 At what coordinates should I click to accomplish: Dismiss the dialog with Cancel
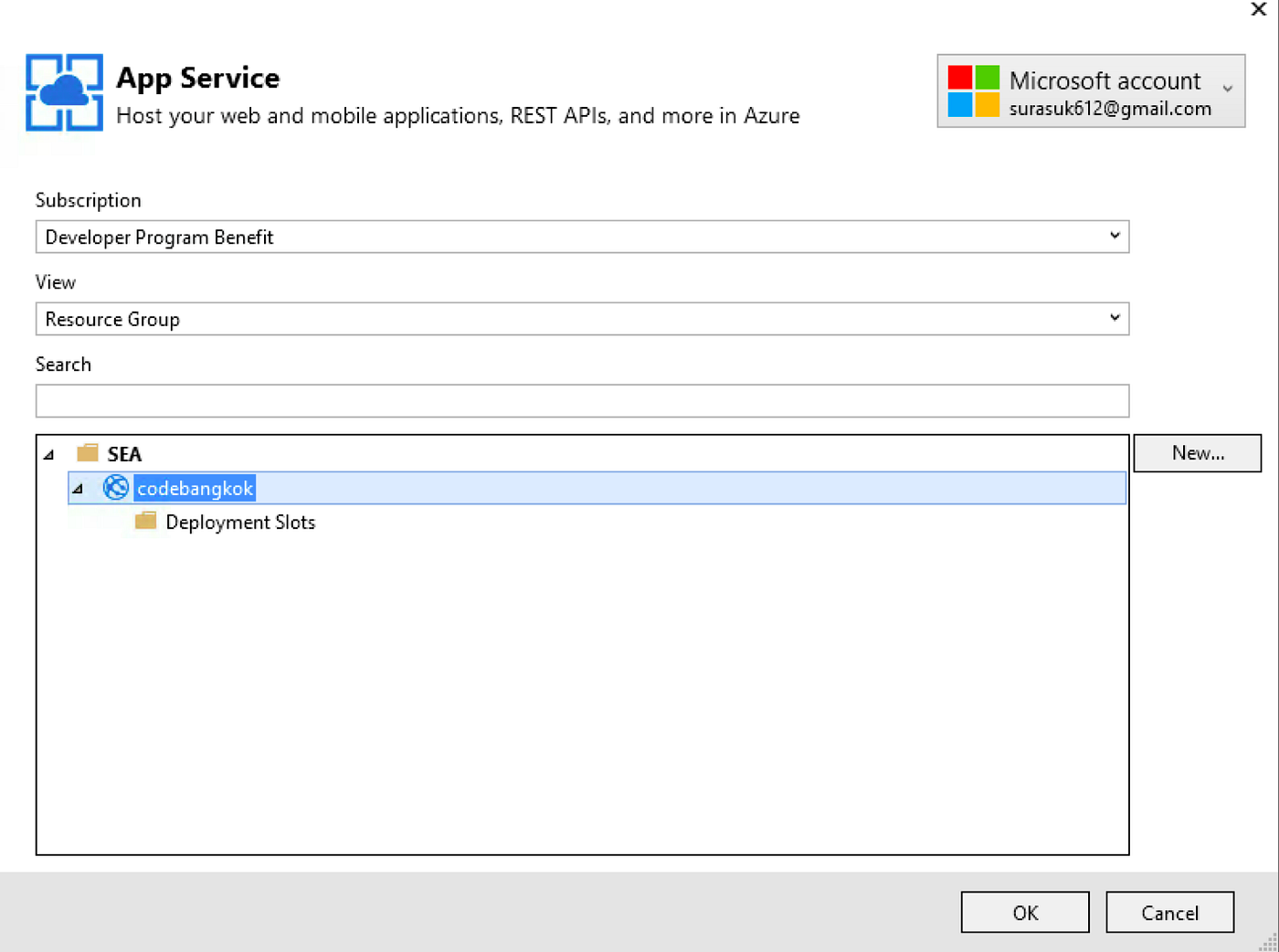point(1169,911)
